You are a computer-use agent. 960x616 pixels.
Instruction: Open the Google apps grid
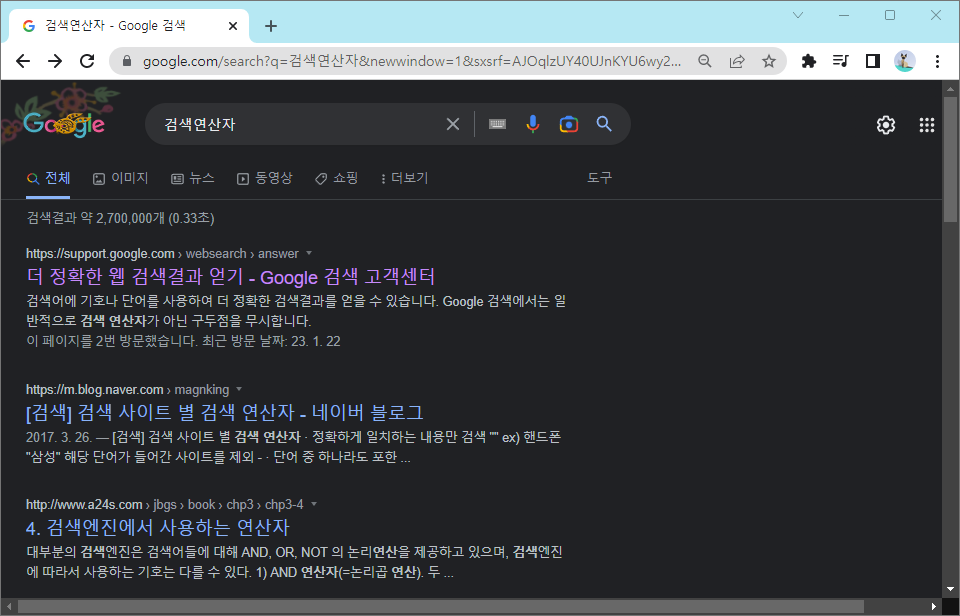click(x=927, y=125)
